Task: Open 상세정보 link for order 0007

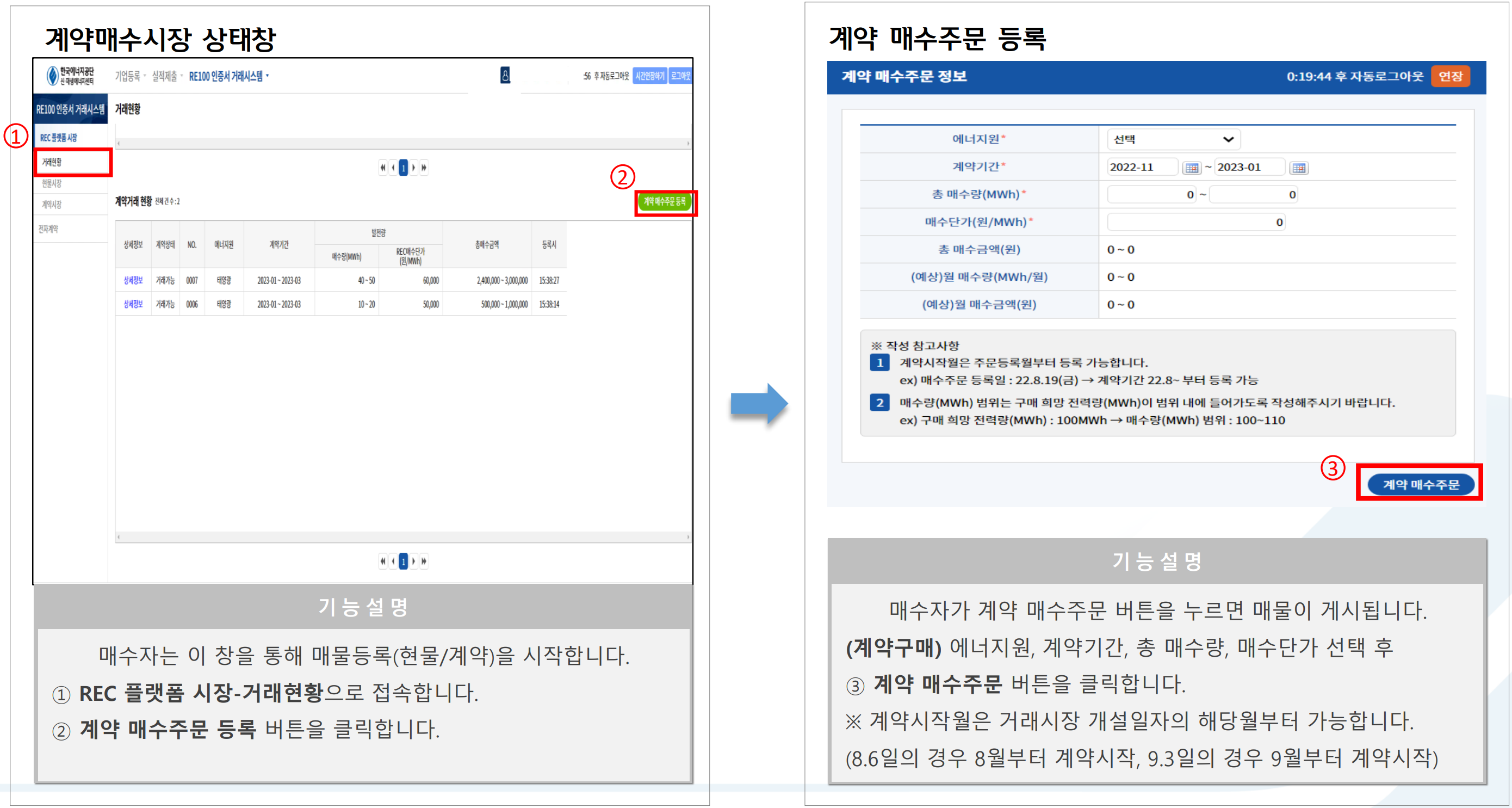Action: pos(133,281)
